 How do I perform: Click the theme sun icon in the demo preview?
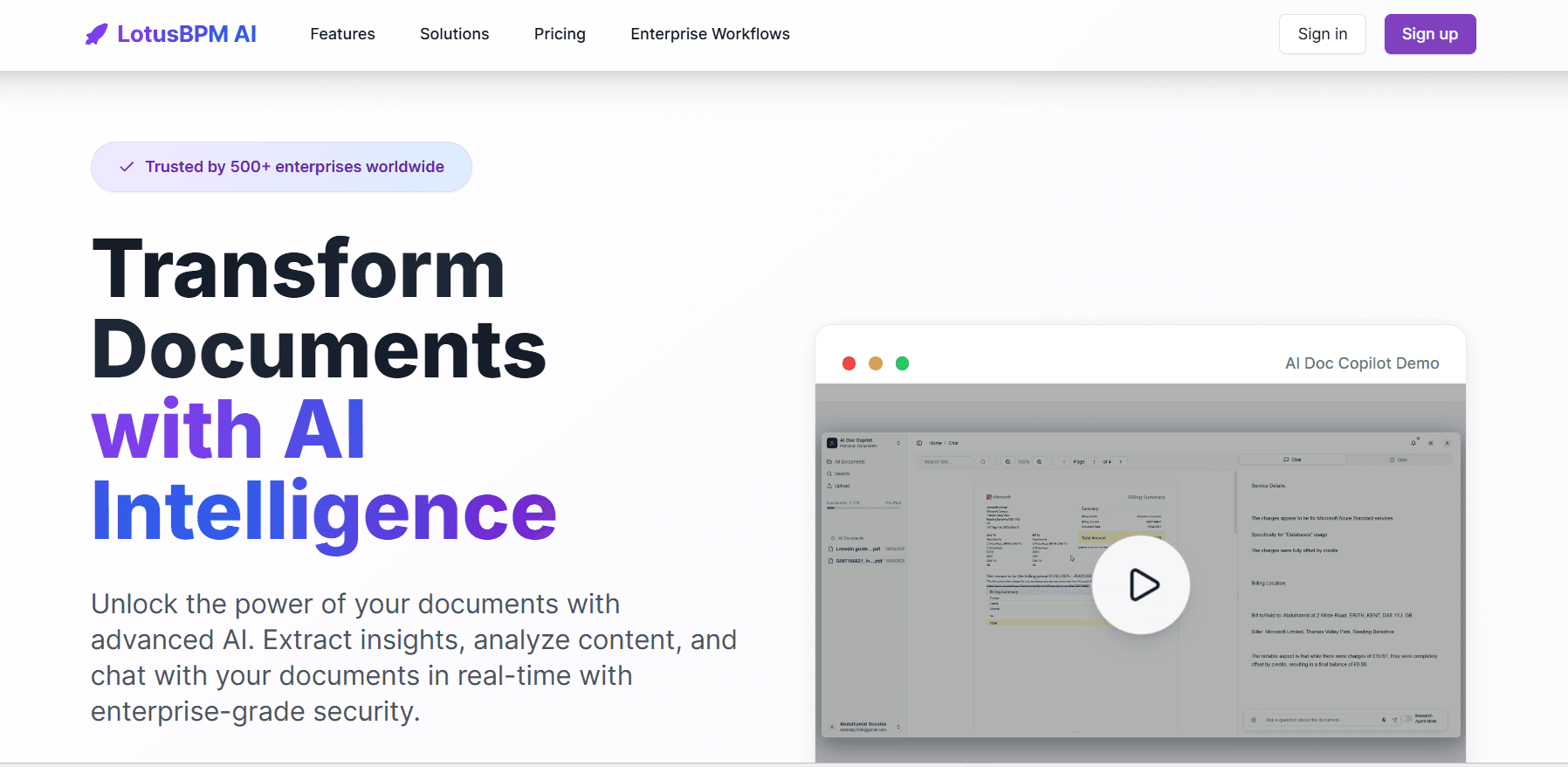(1431, 443)
